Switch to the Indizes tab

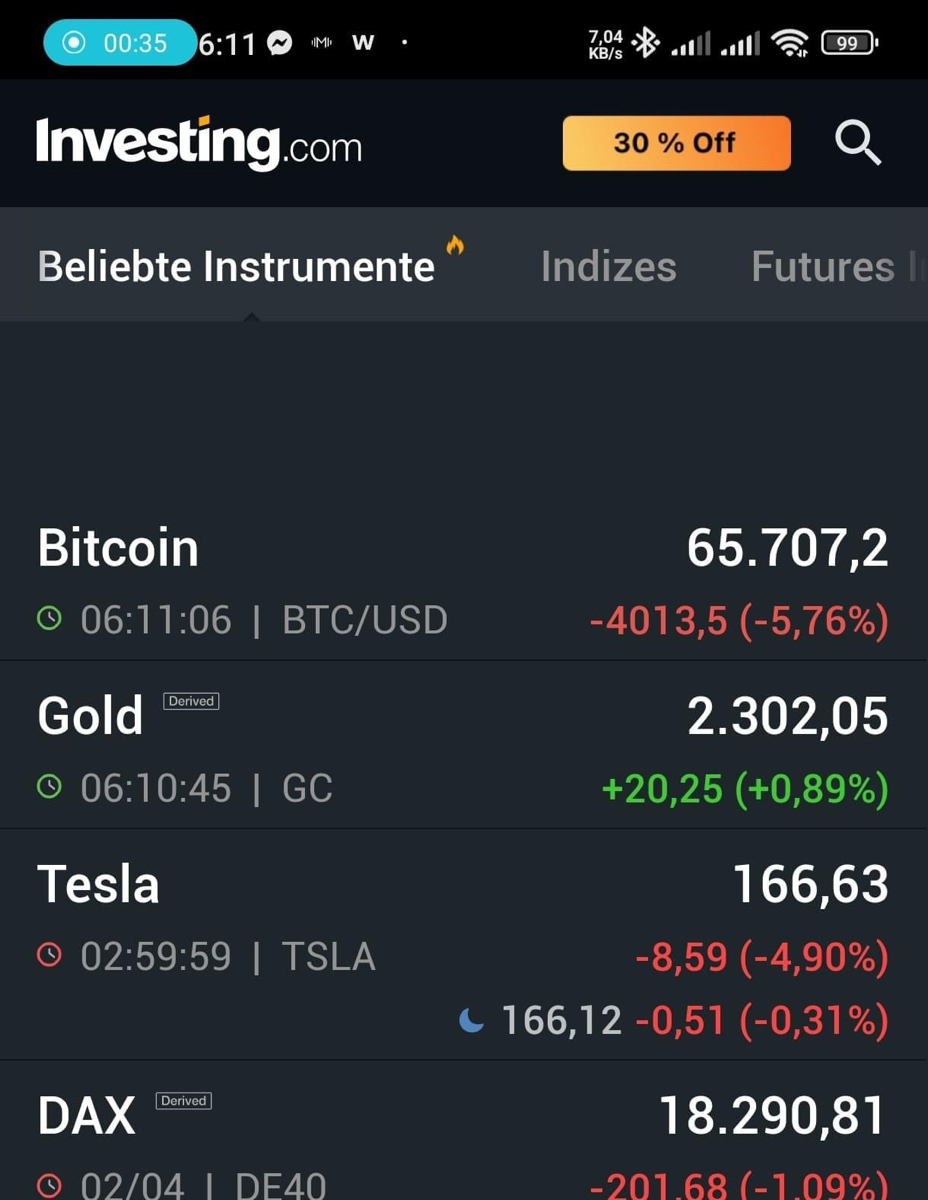(x=608, y=266)
